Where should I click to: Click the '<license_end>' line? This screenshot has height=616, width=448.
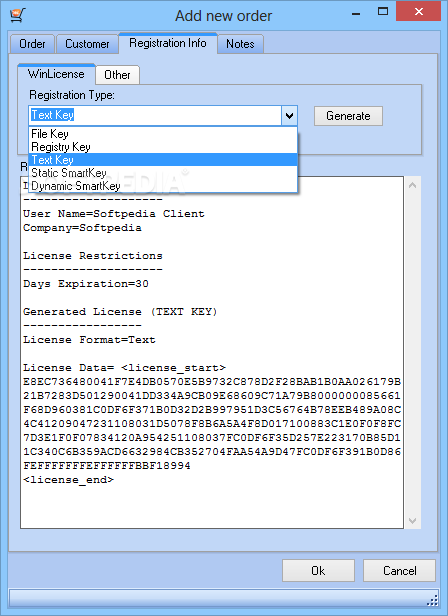click(x=68, y=480)
